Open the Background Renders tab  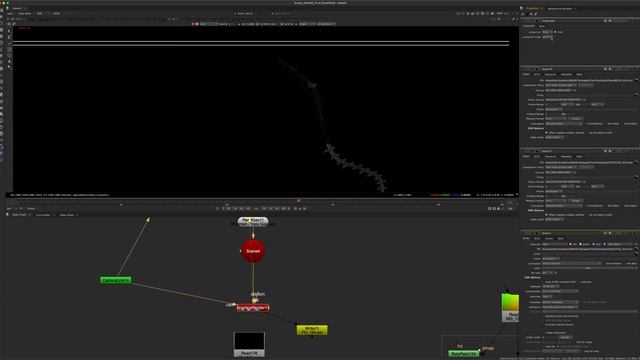560,9
